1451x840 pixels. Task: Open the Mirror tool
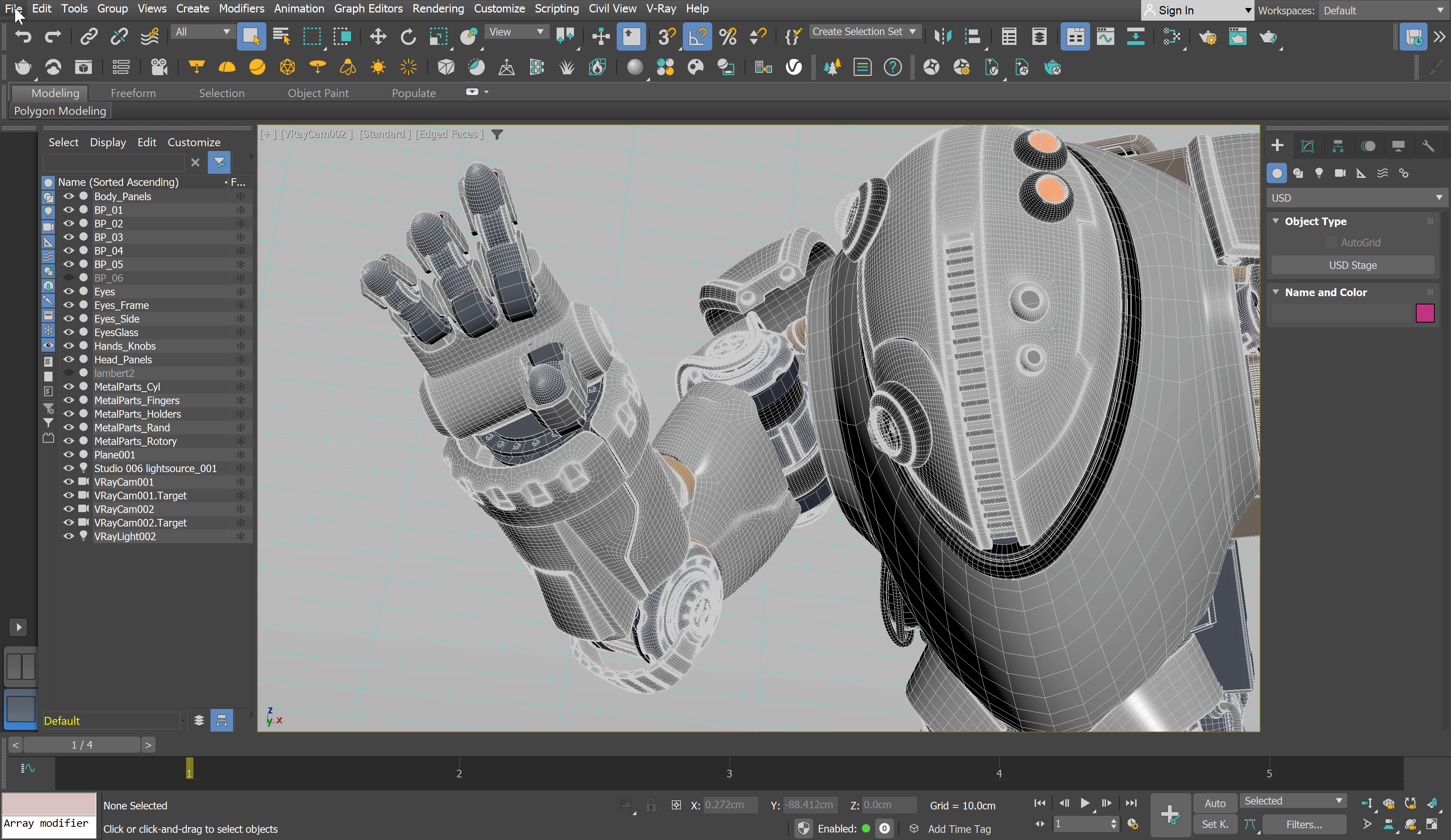tap(942, 36)
